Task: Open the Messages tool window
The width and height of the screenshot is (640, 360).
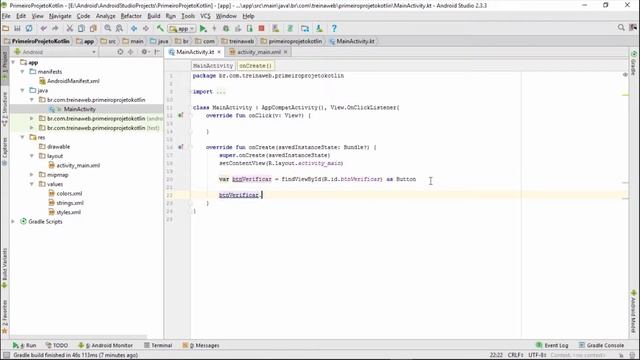Action: [201, 345]
